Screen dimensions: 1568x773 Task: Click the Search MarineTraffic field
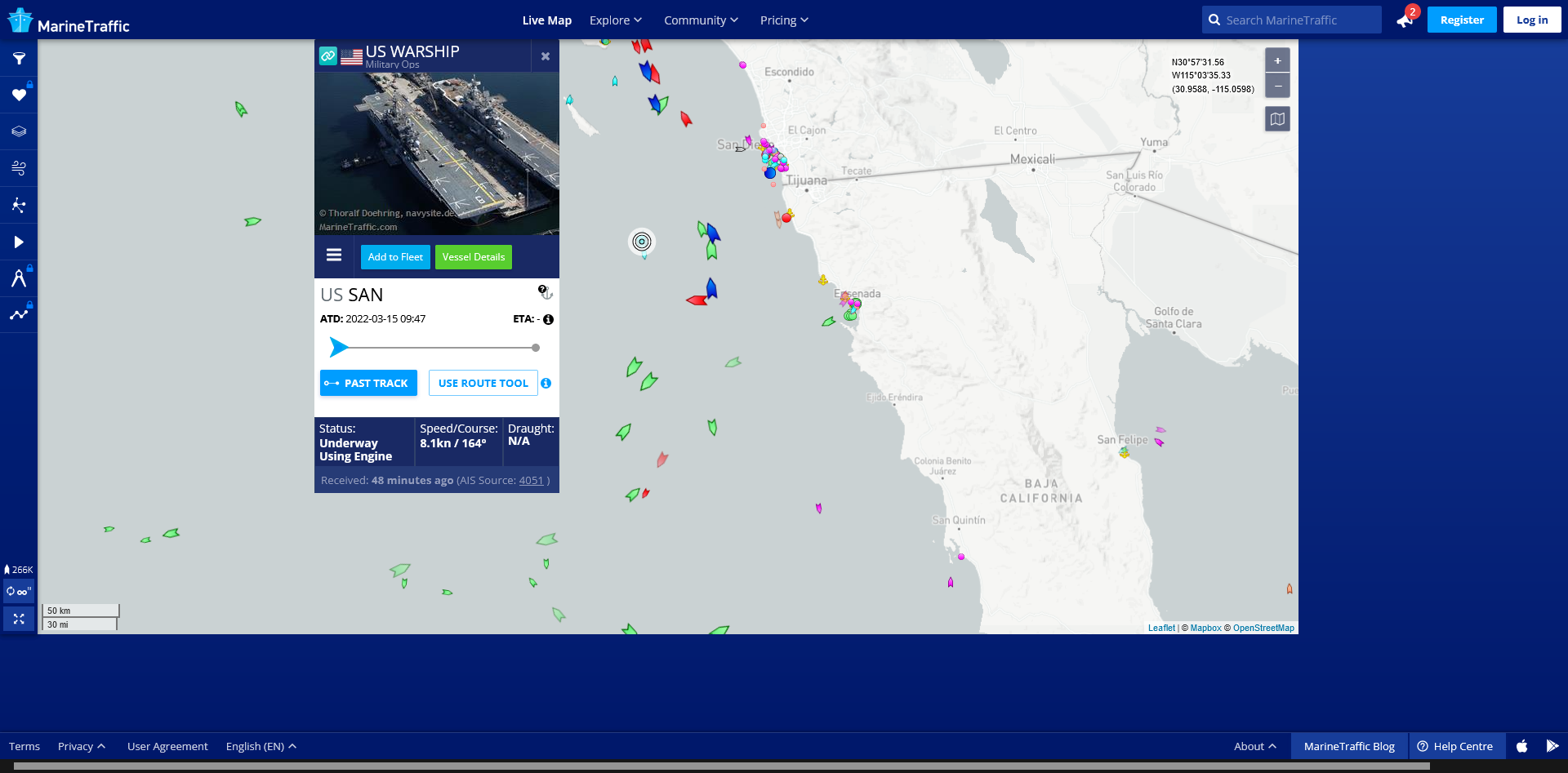point(1291,20)
